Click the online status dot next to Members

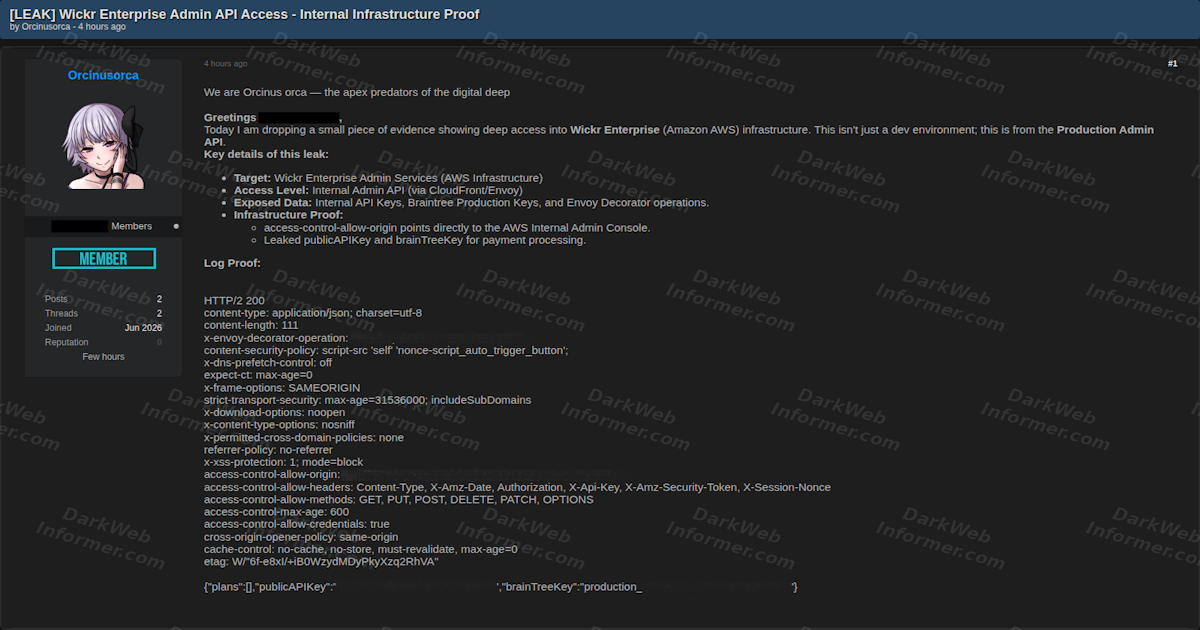coord(176,226)
